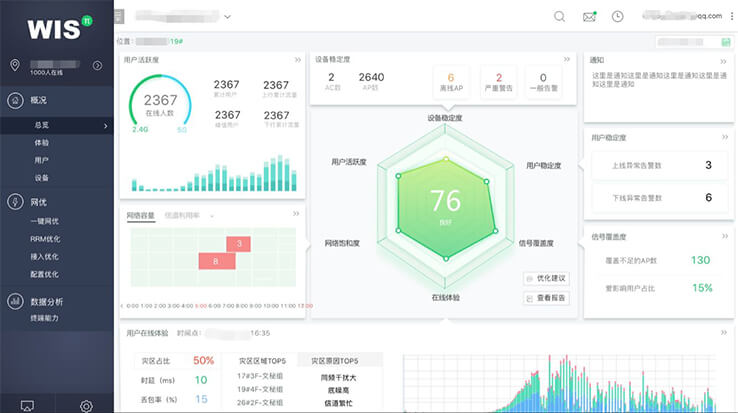The width and height of the screenshot is (738, 413).
Task: Switch to the 网络容量 tab
Action: coord(140,215)
